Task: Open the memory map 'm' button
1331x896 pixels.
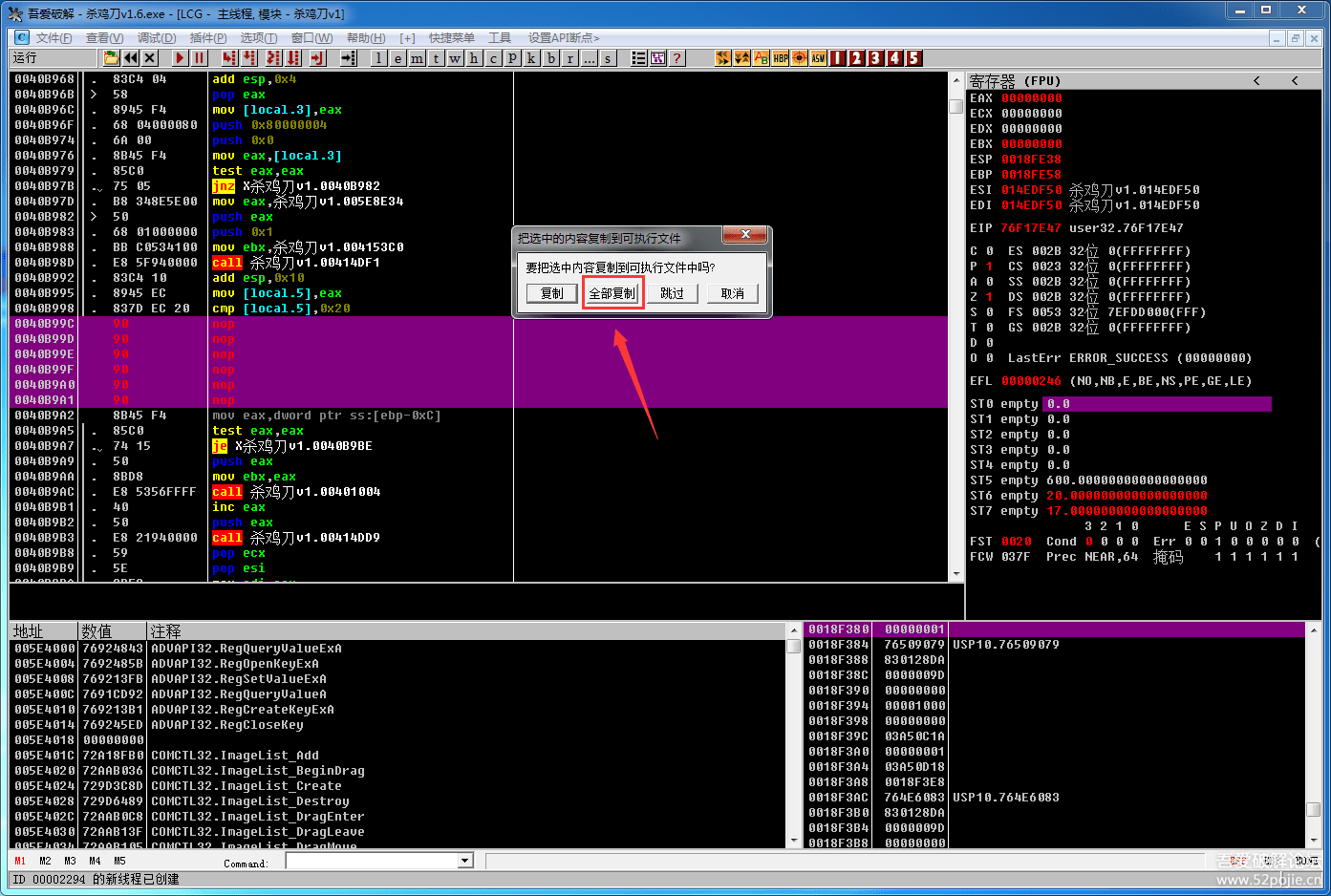Action: (x=418, y=58)
